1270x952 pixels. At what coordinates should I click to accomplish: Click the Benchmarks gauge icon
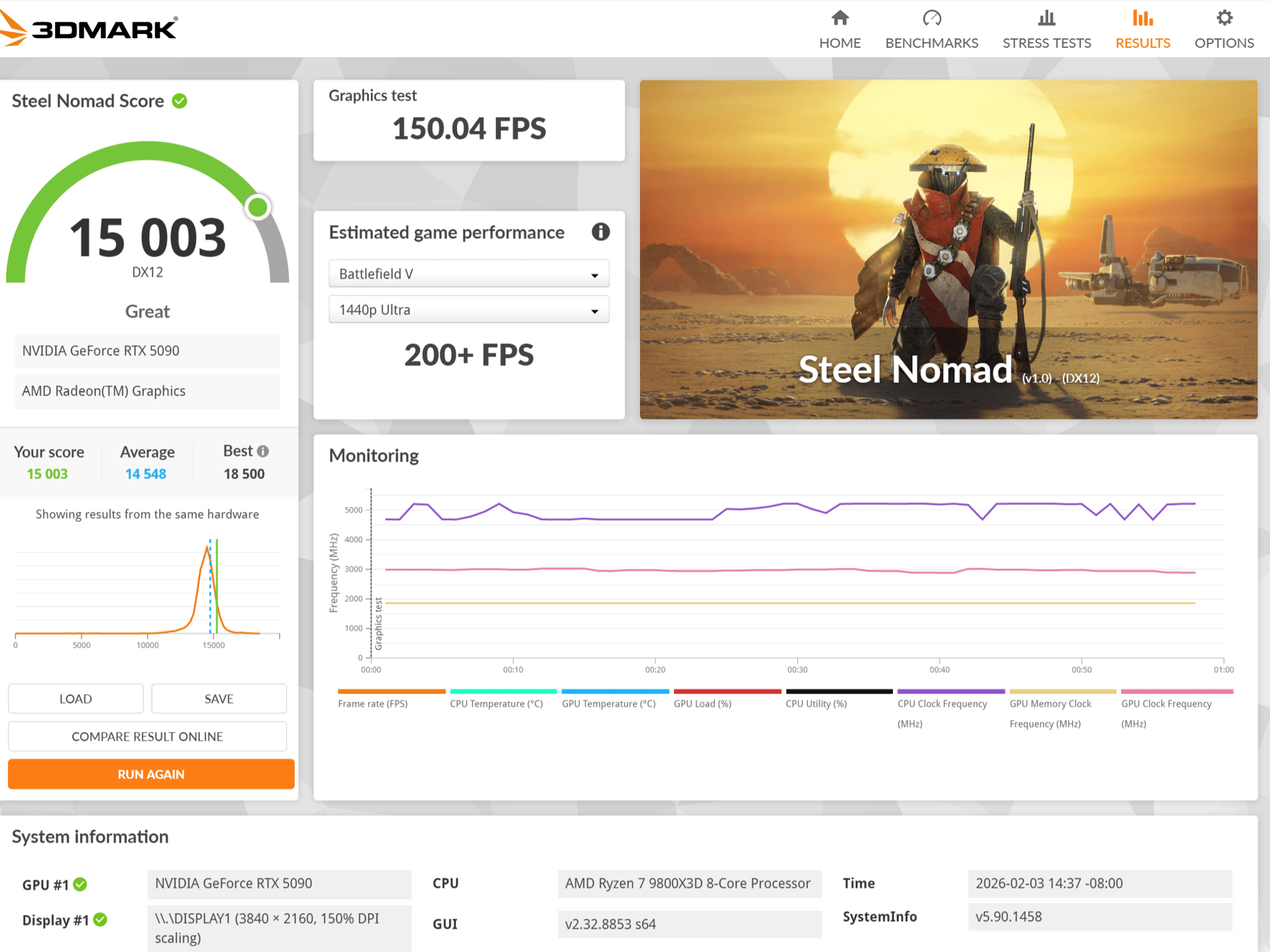coord(931,18)
